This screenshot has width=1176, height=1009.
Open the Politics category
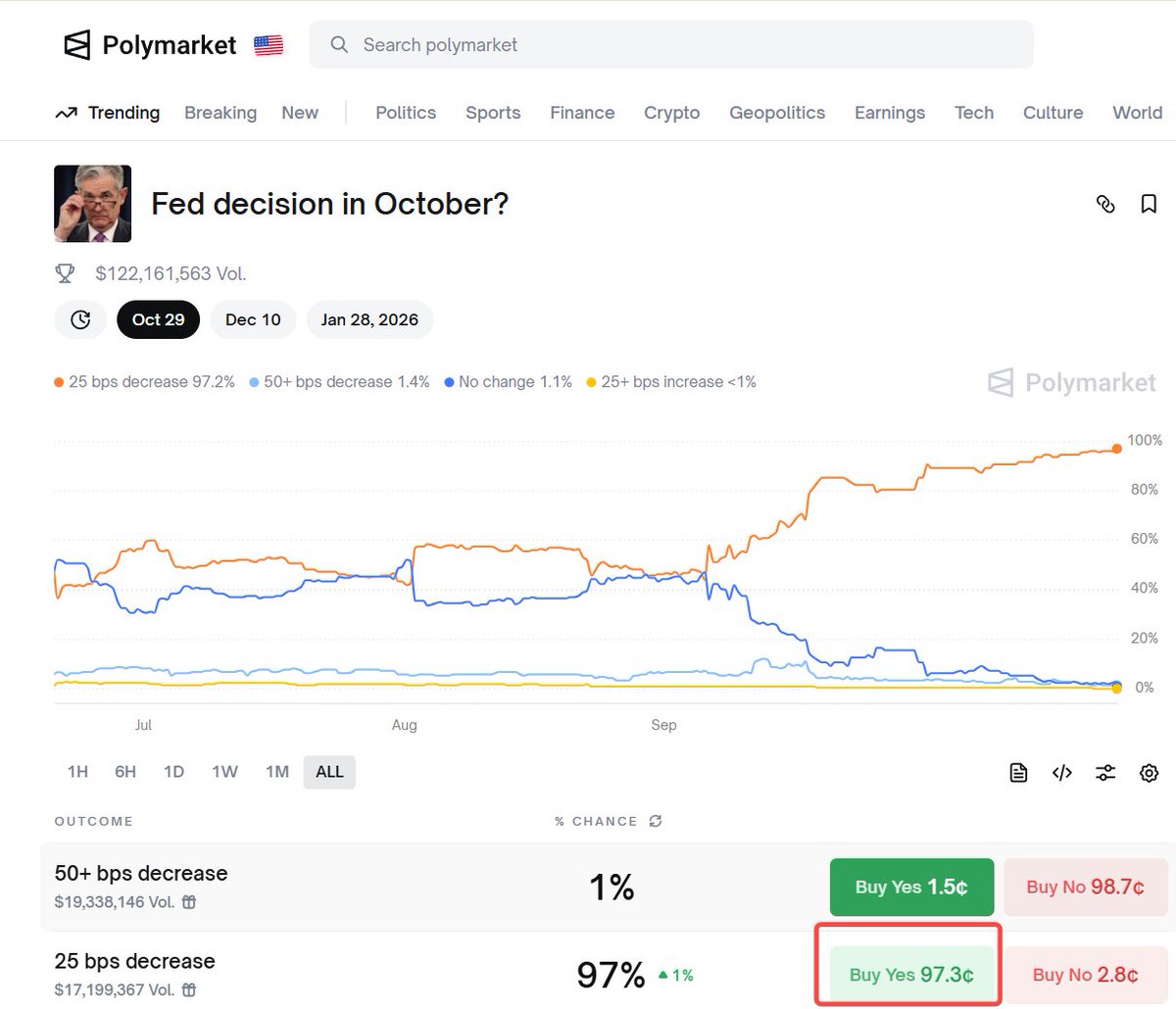click(406, 113)
